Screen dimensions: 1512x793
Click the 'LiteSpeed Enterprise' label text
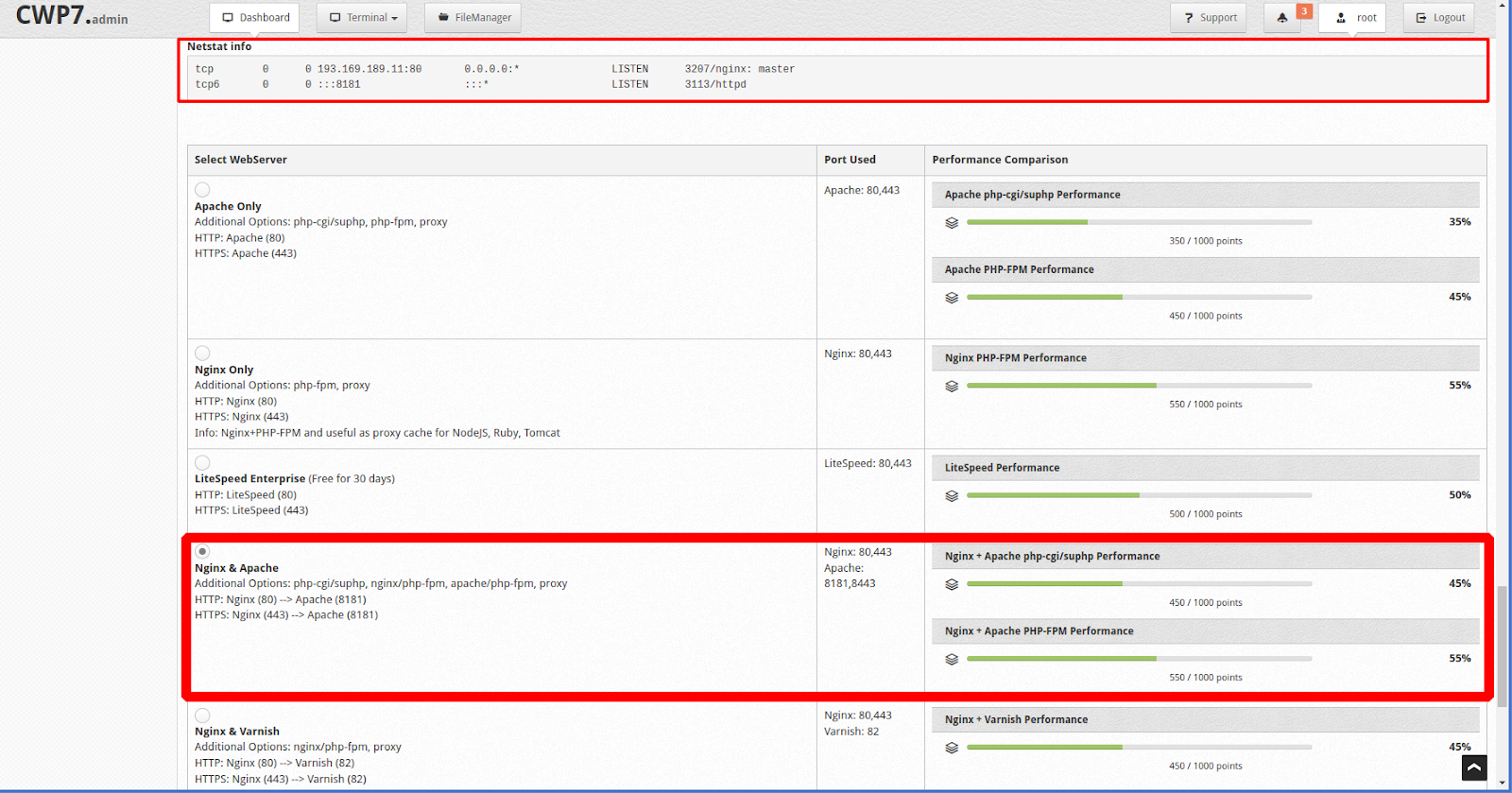coord(249,479)
